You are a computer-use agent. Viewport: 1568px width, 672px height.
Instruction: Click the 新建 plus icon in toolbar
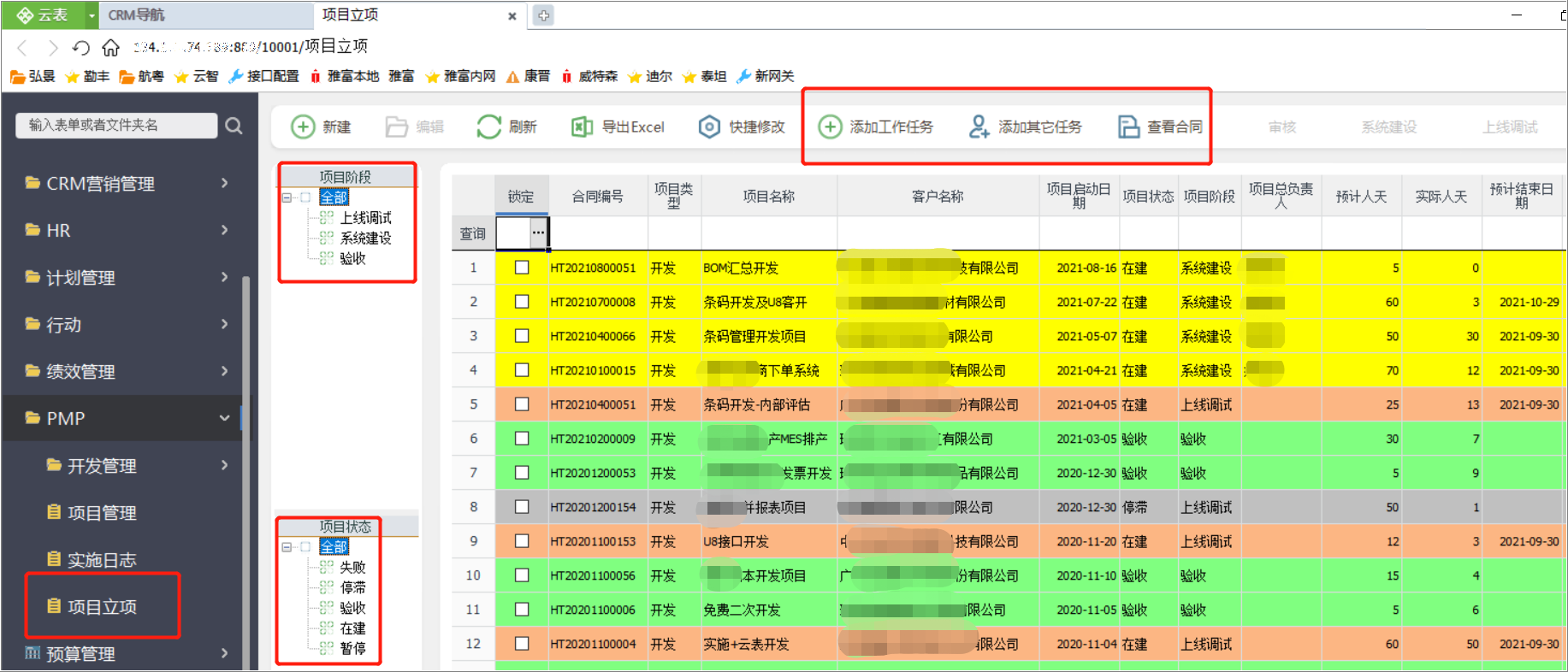[303, 127]
